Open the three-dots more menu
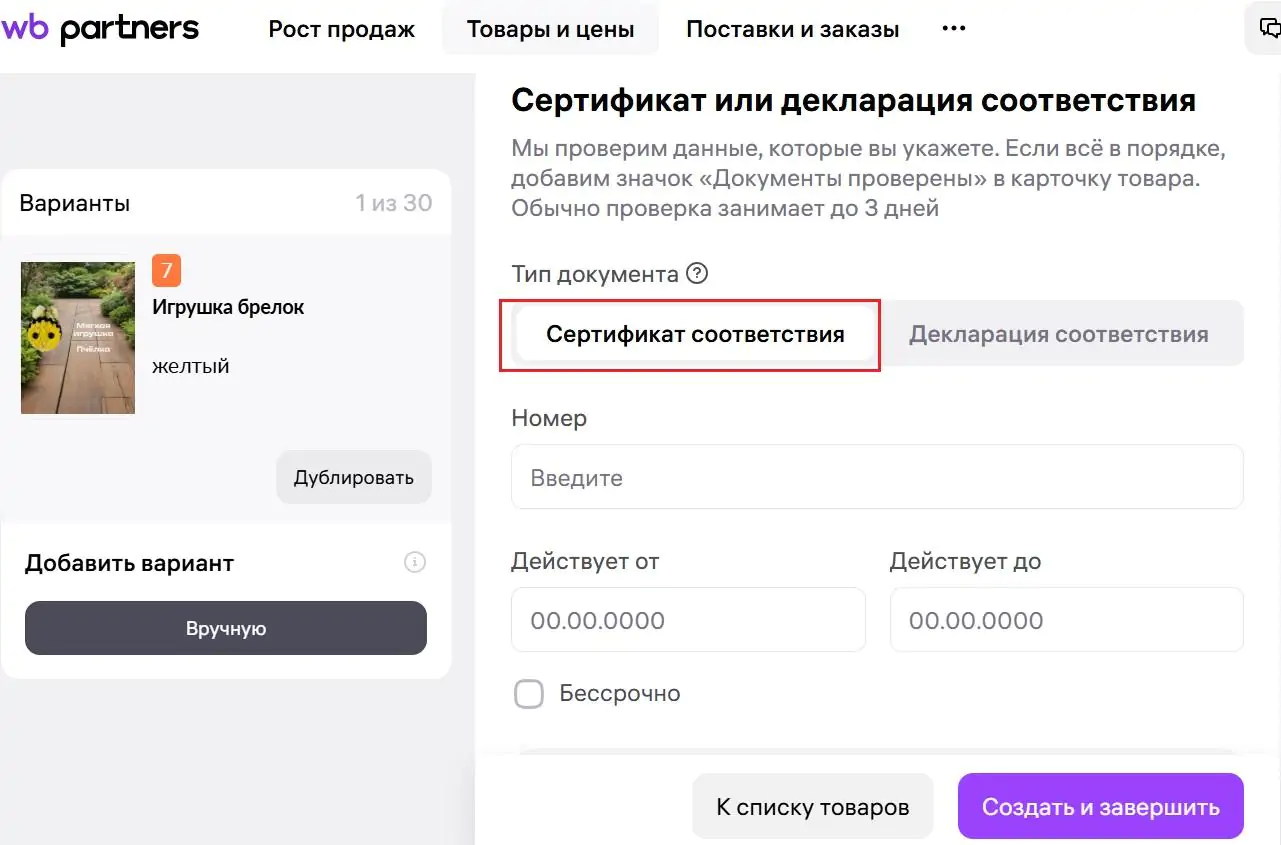Image resolution: width=1281 pixels, height=845 pixels. tap(954, 29)
